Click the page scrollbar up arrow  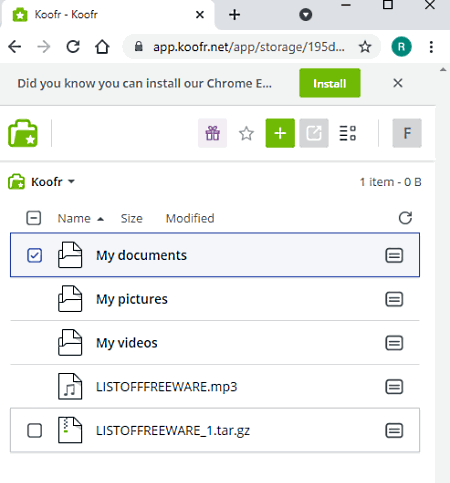(443, 70)
